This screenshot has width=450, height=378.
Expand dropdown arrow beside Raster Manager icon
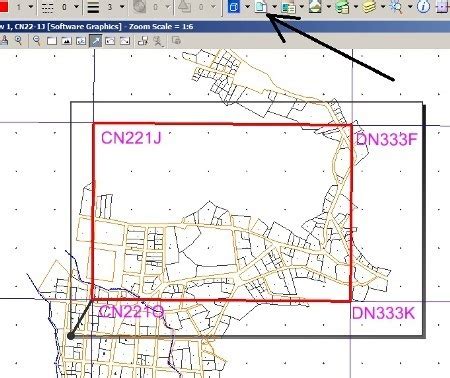(x=302, y=6)
